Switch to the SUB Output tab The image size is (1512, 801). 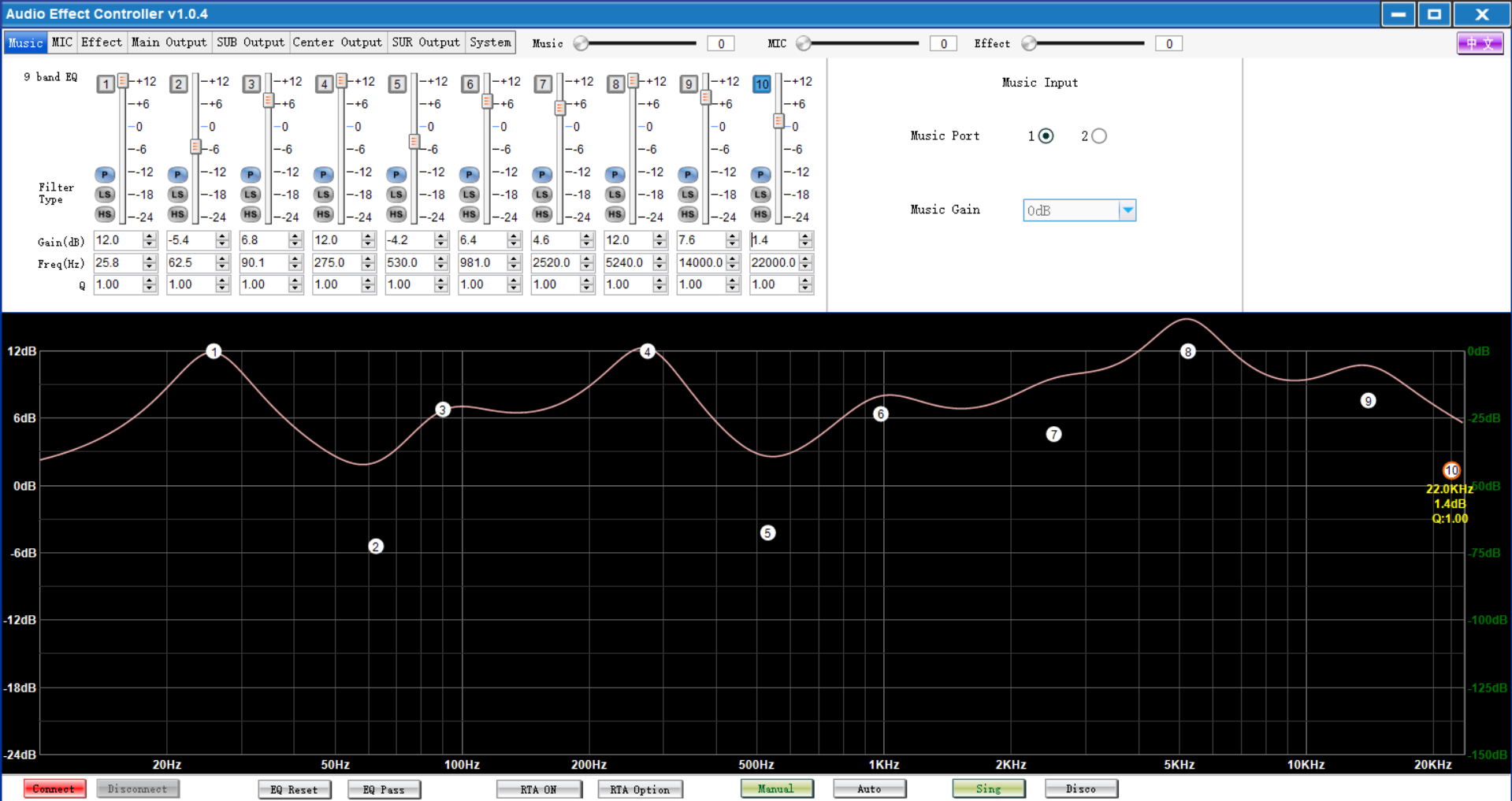tap(251, 43)
